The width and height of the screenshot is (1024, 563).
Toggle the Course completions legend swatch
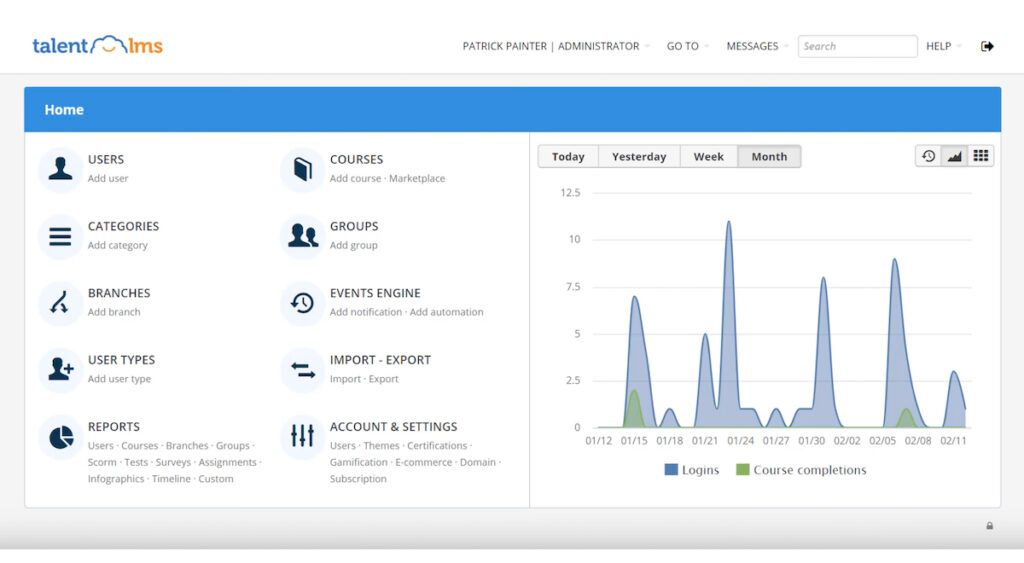743,470
